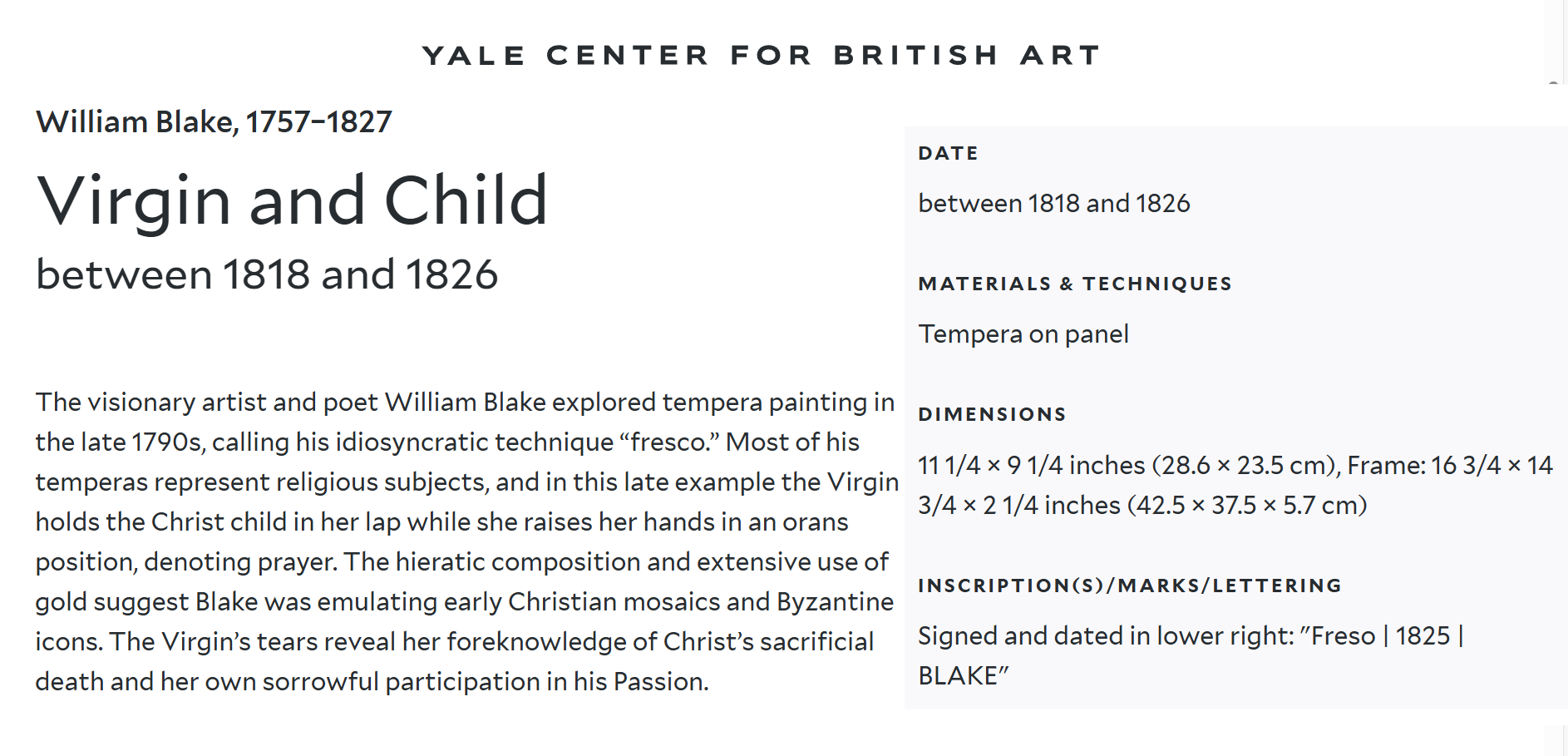This screenshot has height=756, width=1568.
Task: Select the DIMENSIONS heading
Action: pyautogui.click(x=992, y=414)
